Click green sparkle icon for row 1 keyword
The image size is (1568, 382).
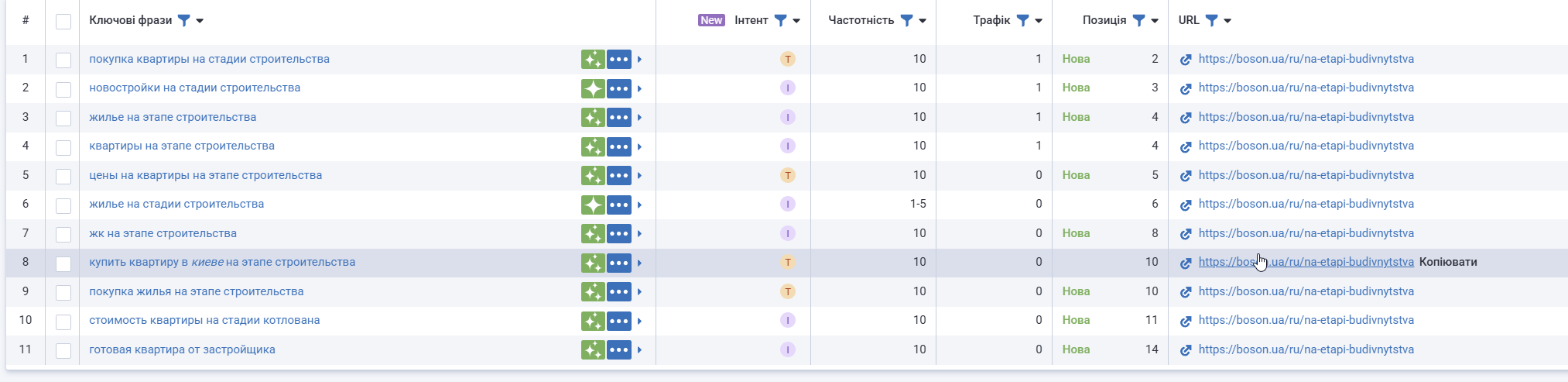point(593,59)
